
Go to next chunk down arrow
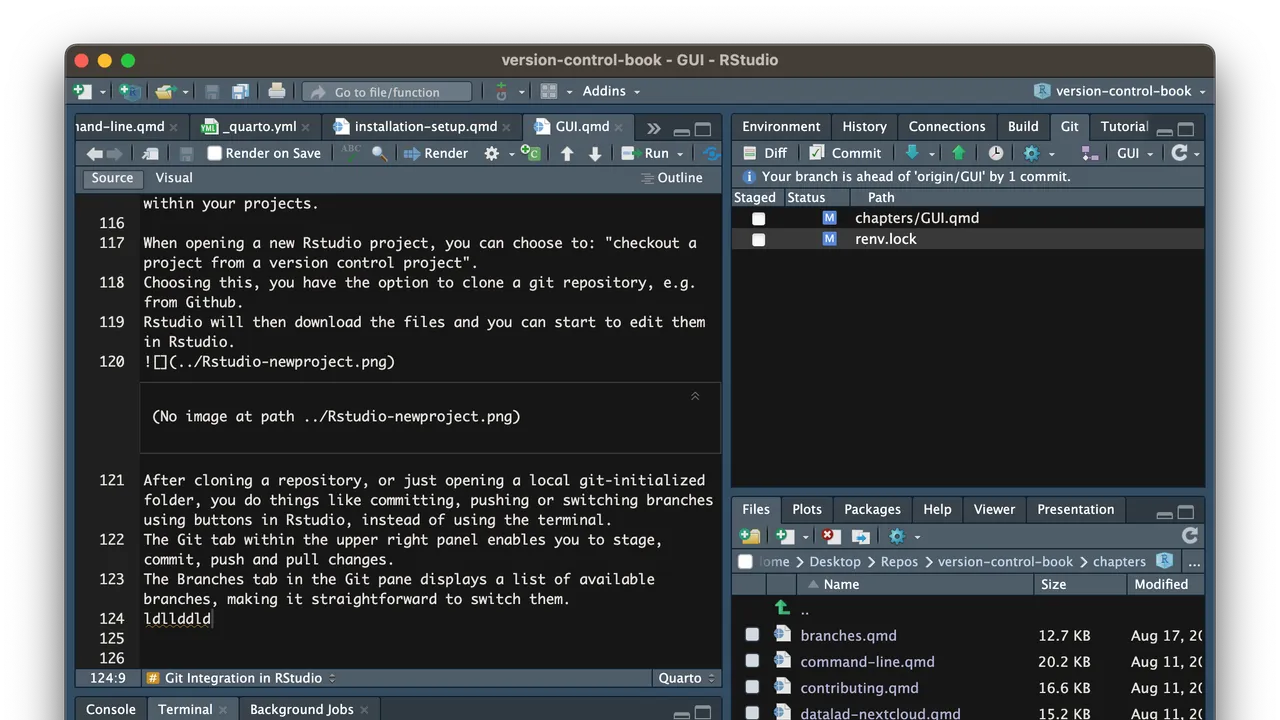(595, 153)
